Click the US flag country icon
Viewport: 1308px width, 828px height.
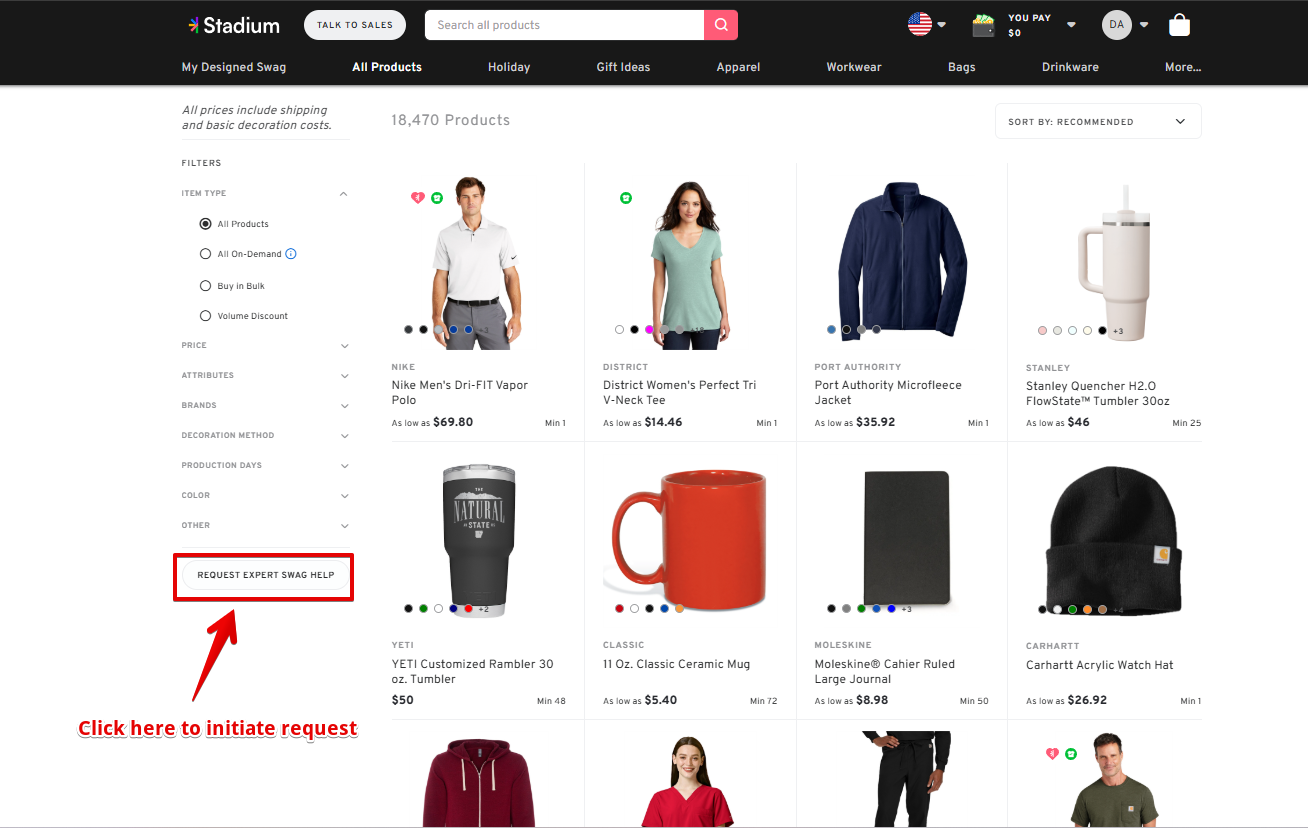click(919, 24)
